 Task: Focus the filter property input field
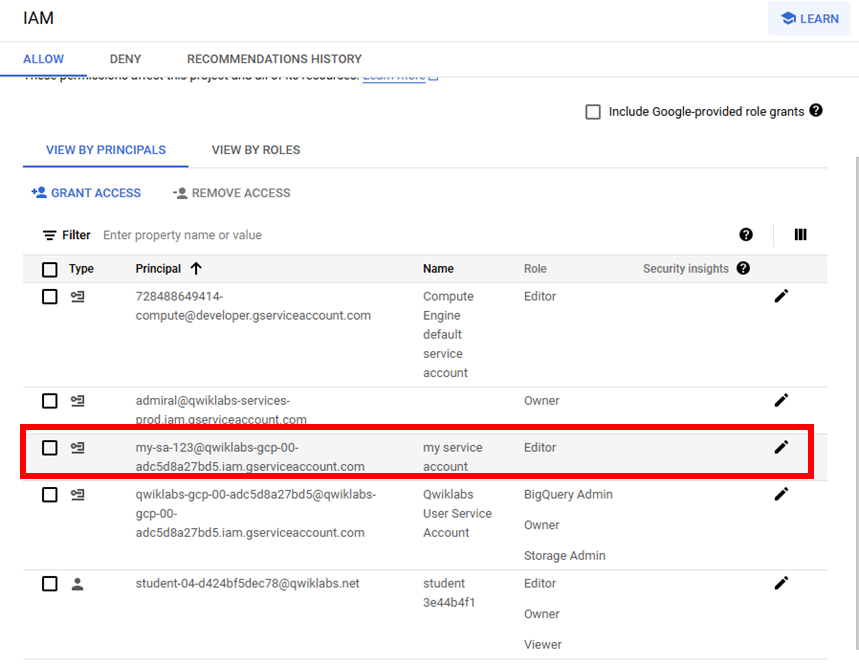click(411, 235)
